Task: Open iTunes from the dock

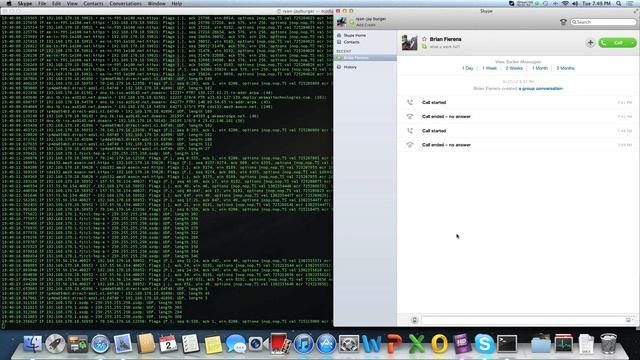Action: point(303,344)
